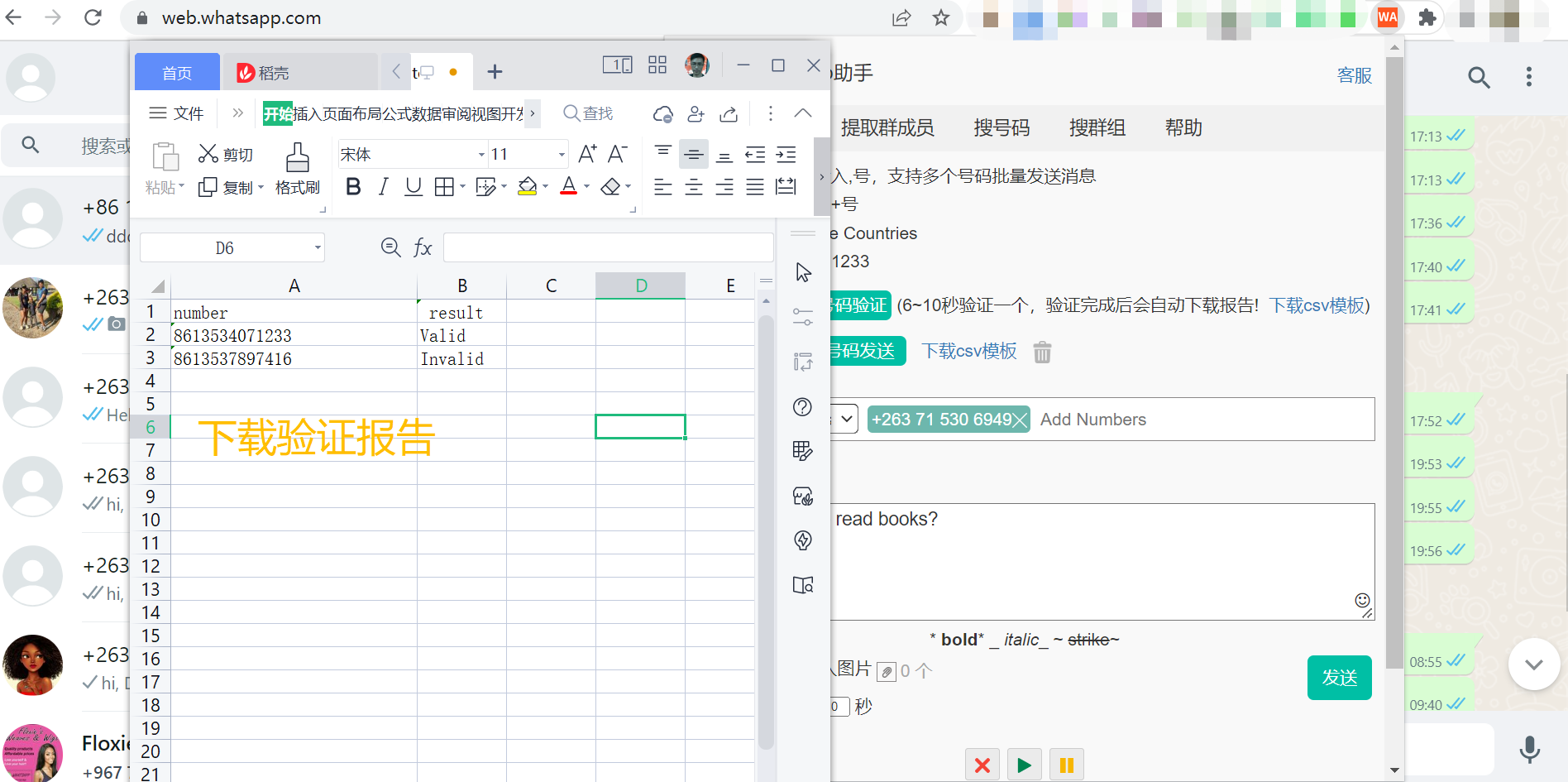The image size is (1568, 782).
Task: Select the 开始 ribbon tab
Action: click(x=278, y=113)
